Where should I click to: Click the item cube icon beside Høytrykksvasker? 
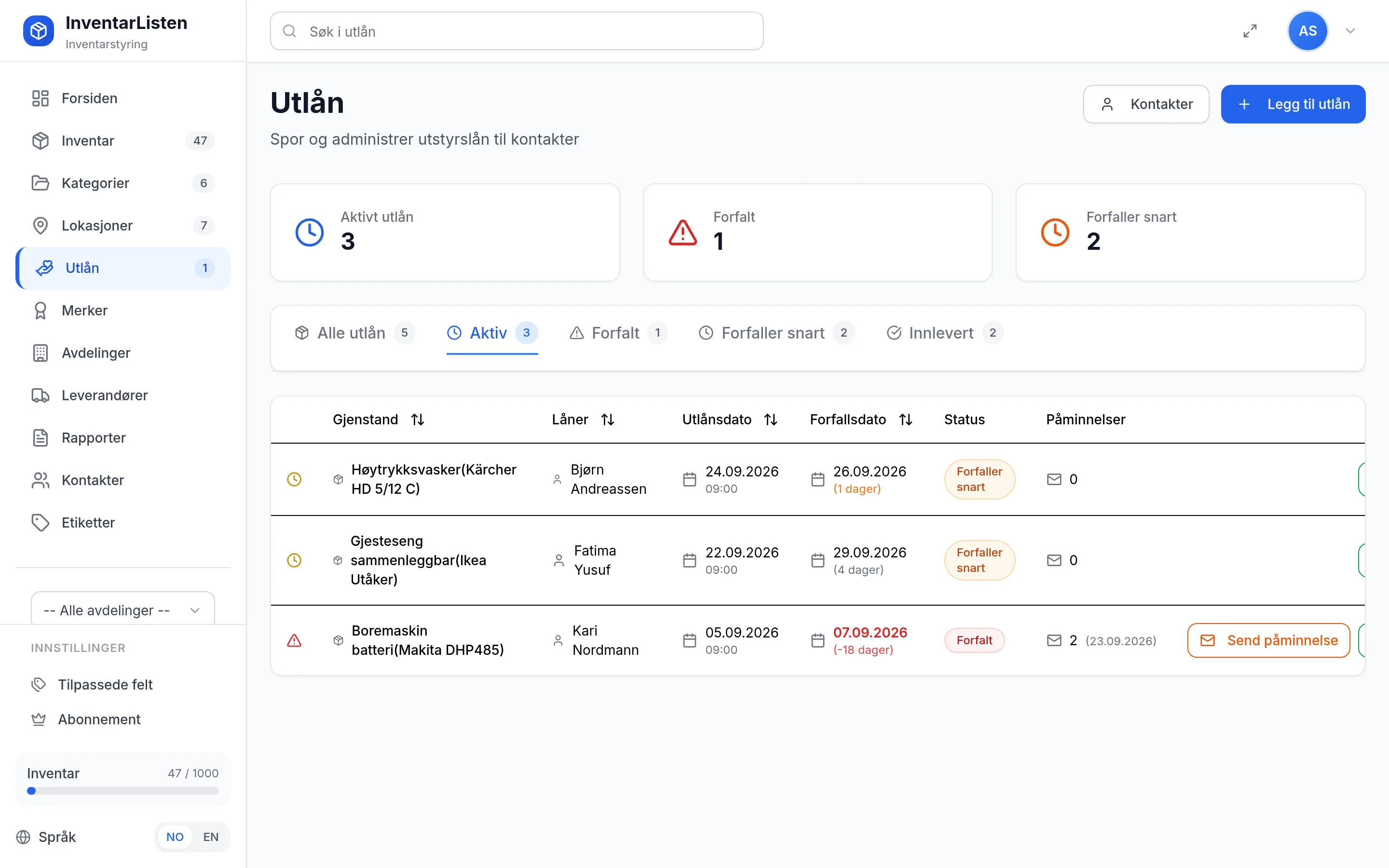[338, 479]
